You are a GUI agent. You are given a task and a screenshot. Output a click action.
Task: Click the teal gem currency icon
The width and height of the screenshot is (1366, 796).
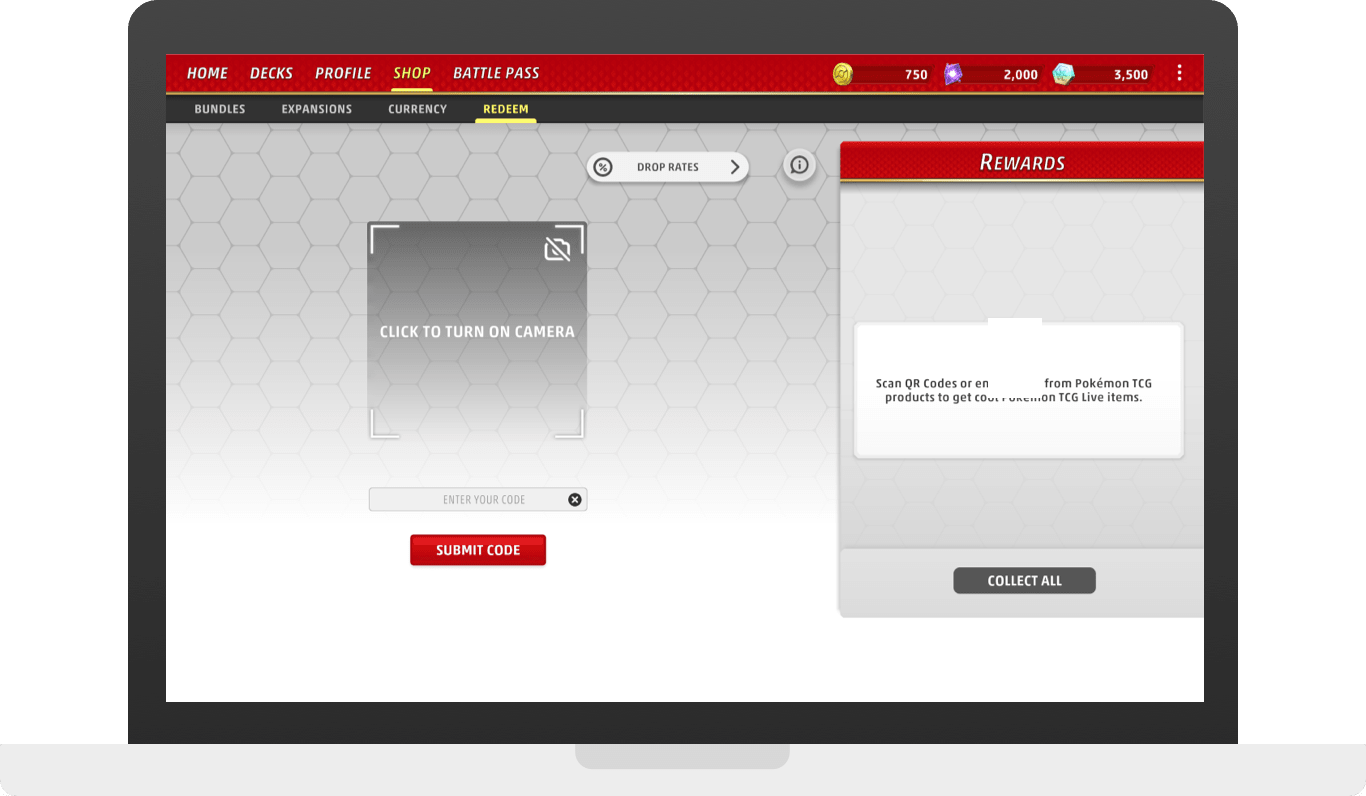[1063, 74]
